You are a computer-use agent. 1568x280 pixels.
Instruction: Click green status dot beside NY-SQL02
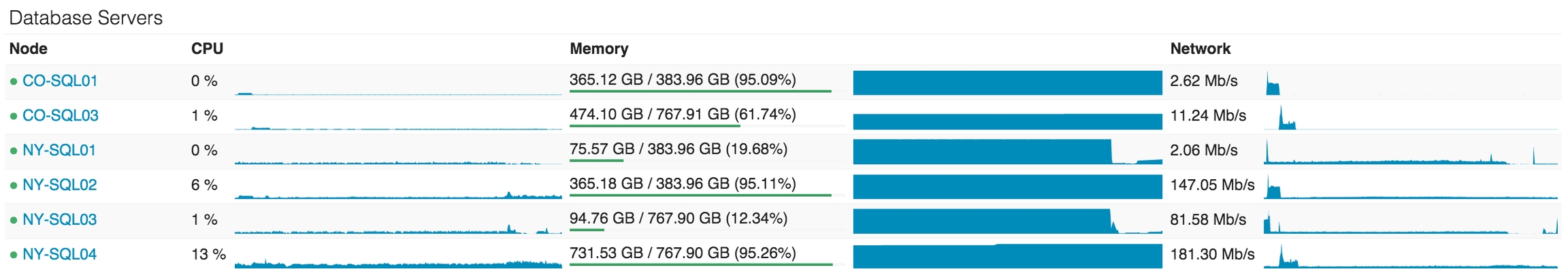click(14, 186)
